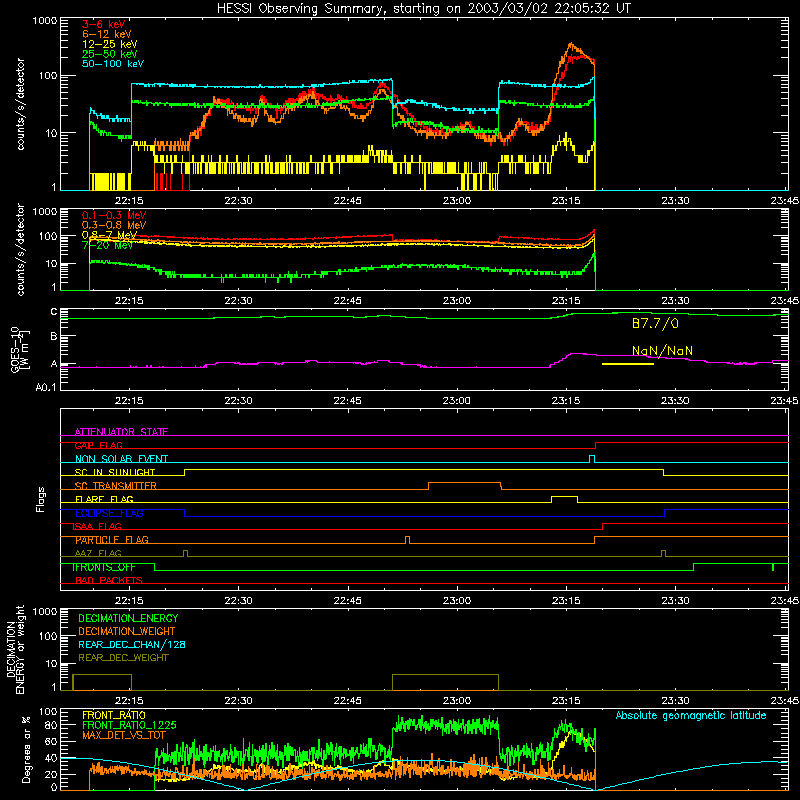Click the FRONT_RATIO_1225 legend label
This screenshot has width=800, height=800.
pos(129,725)
